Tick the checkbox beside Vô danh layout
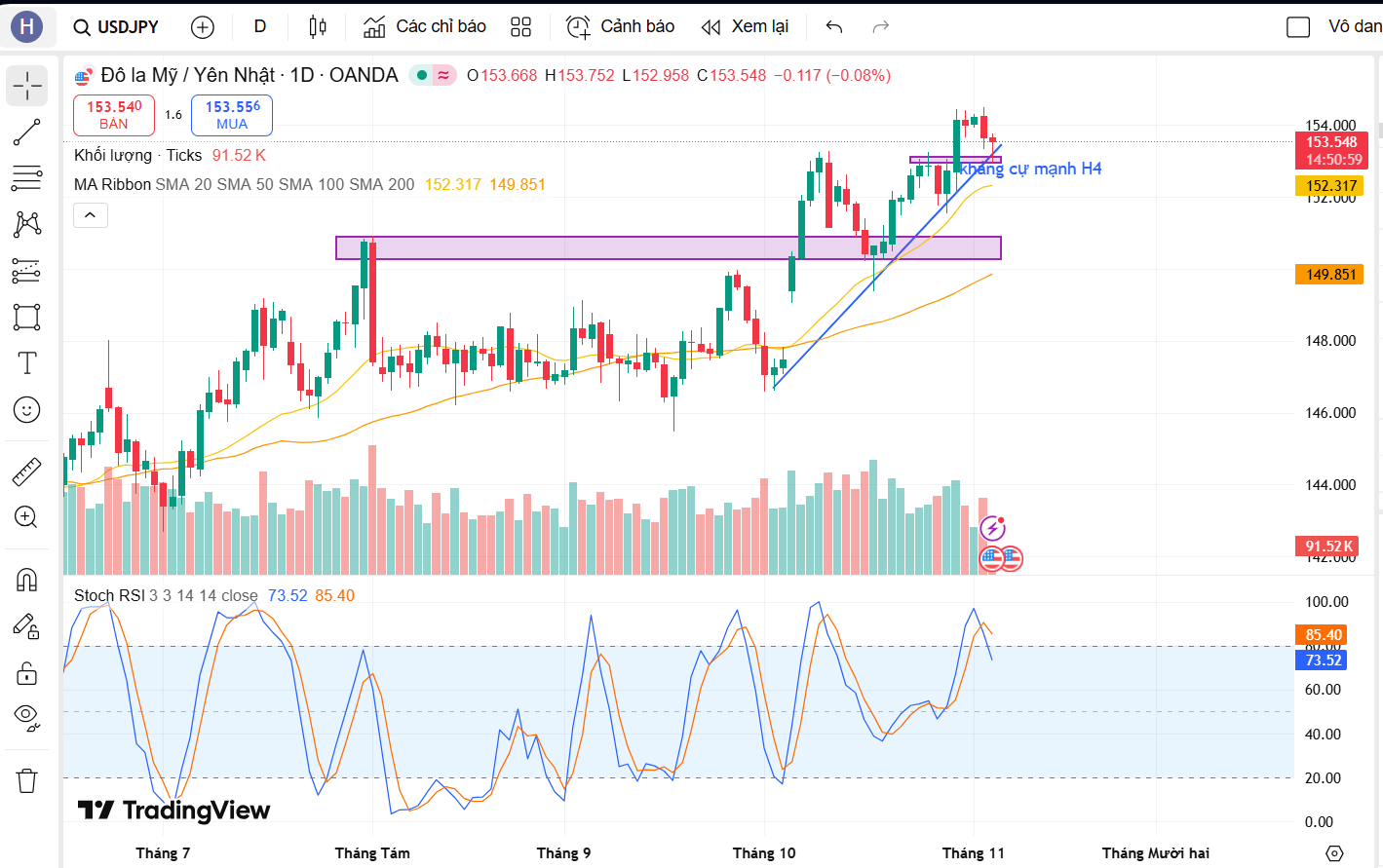 point(1298,27)
